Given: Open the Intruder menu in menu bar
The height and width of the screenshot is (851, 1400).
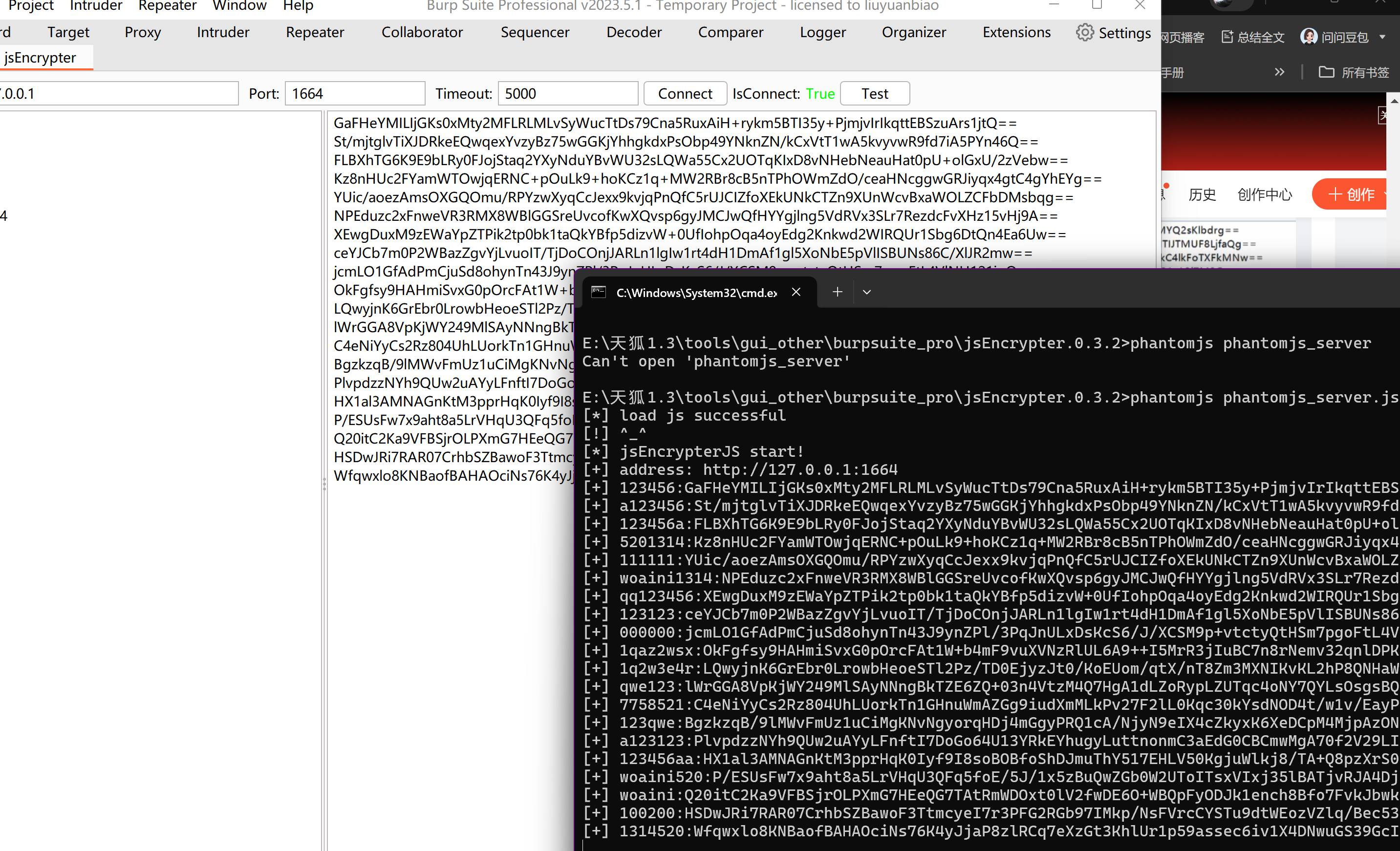Looking at the screenshot, I should coord(96,6).
